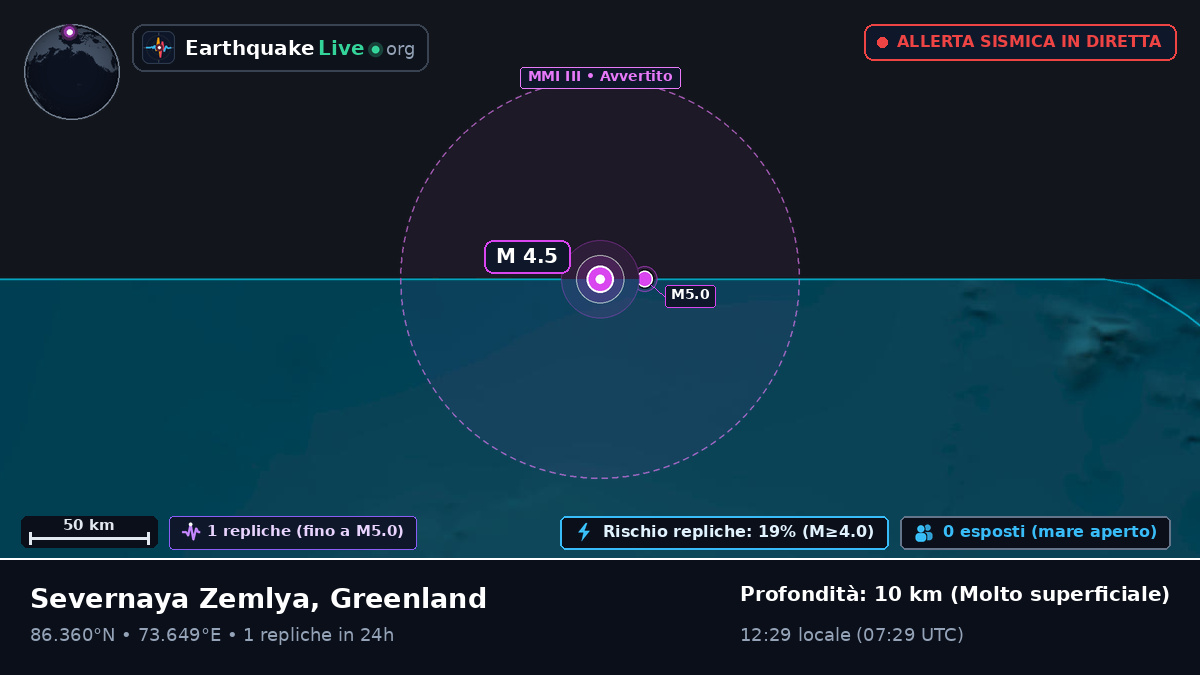The image size is (1200, 675).
Task: Click the EarthquakeLive compass logo icon
Action: (159, 48)
